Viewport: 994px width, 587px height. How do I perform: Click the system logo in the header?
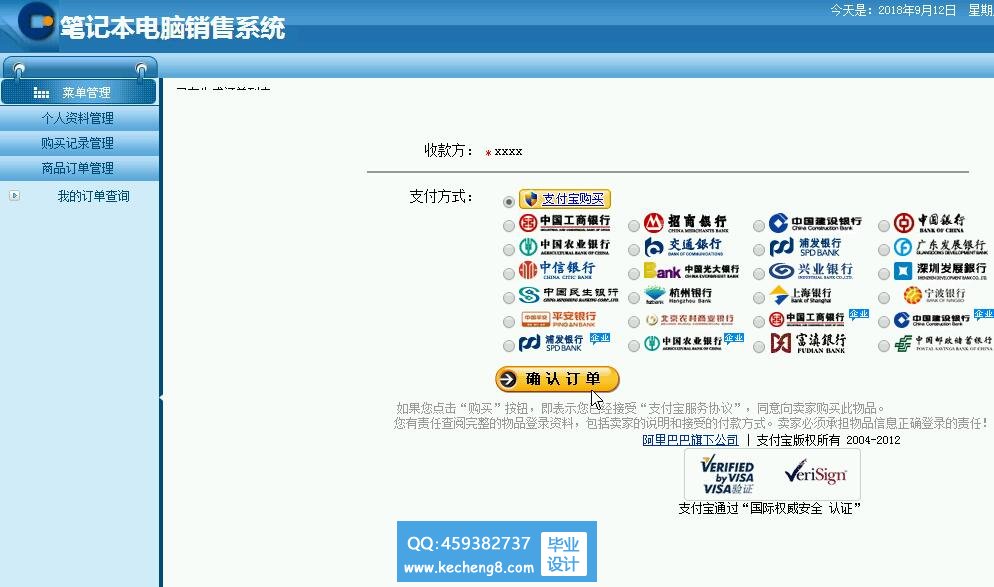37,22
